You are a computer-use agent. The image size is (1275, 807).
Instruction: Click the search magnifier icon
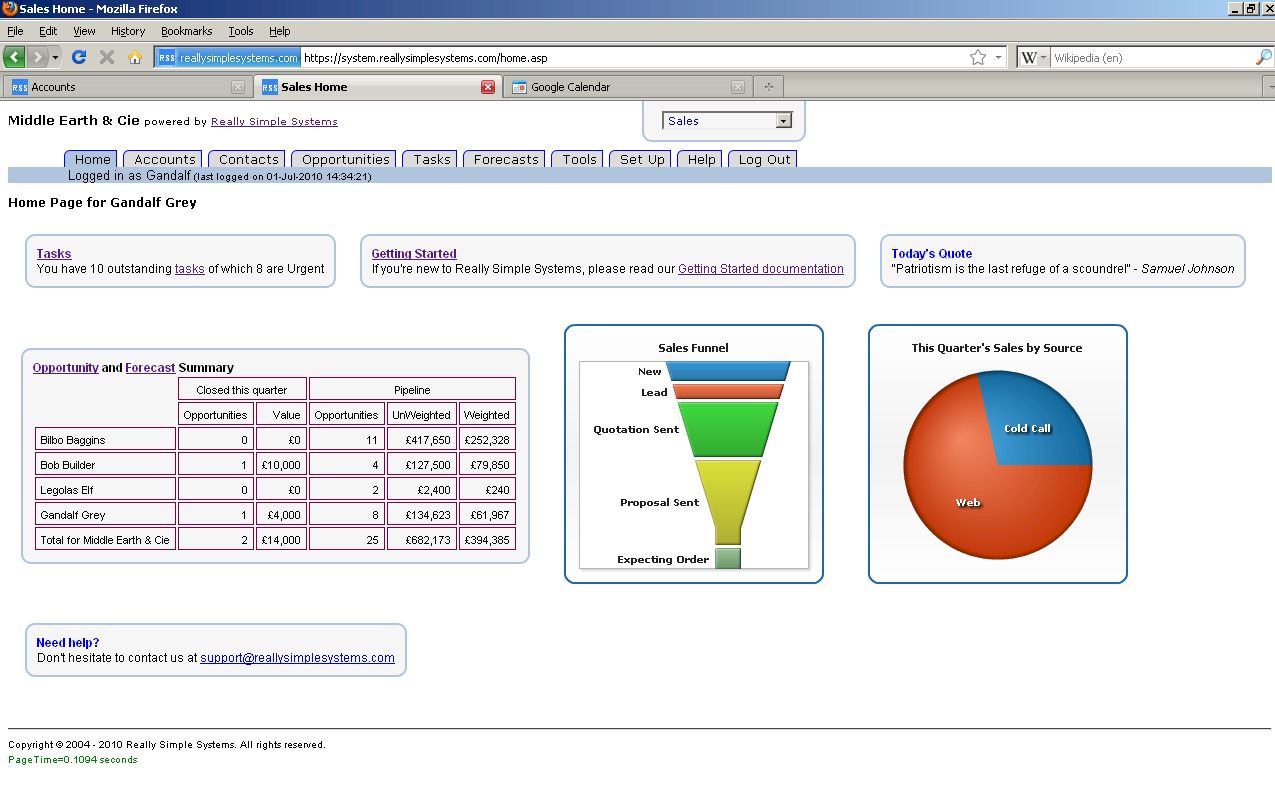(1264, 57)
